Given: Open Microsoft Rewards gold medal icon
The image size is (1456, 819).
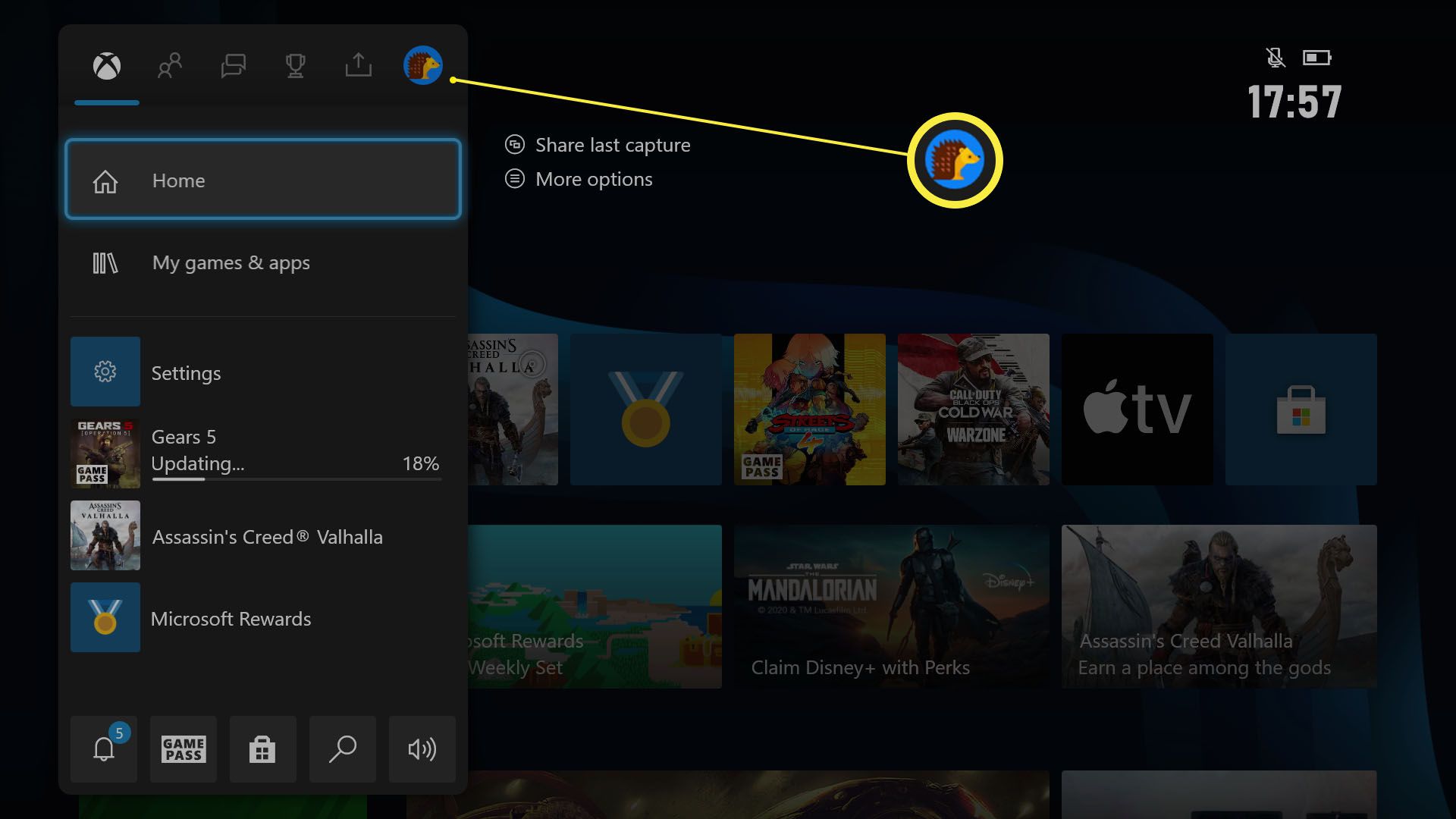Looking at the screenshot, I should [x=105, y=618].
